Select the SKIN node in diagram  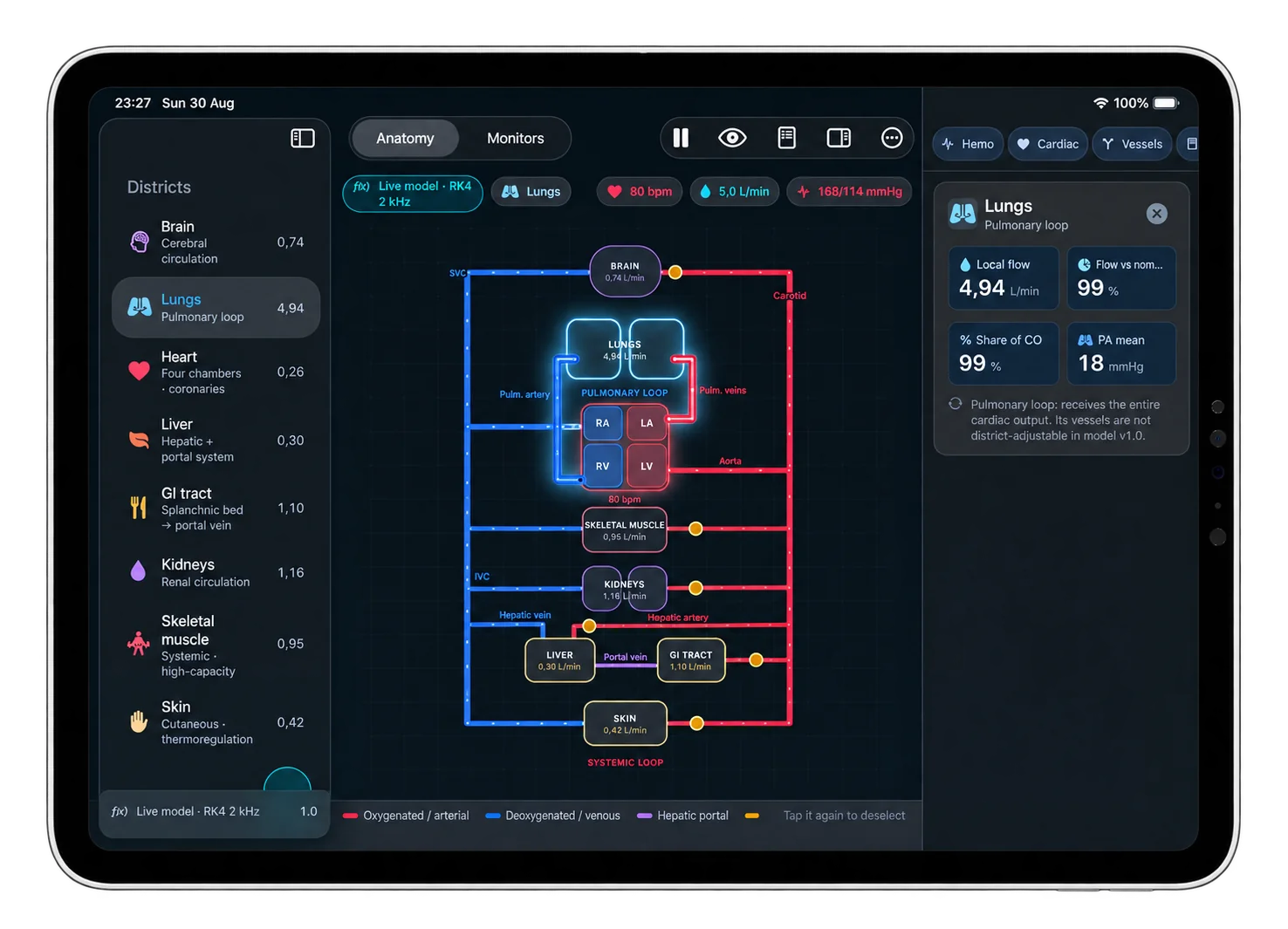[625, 724]
